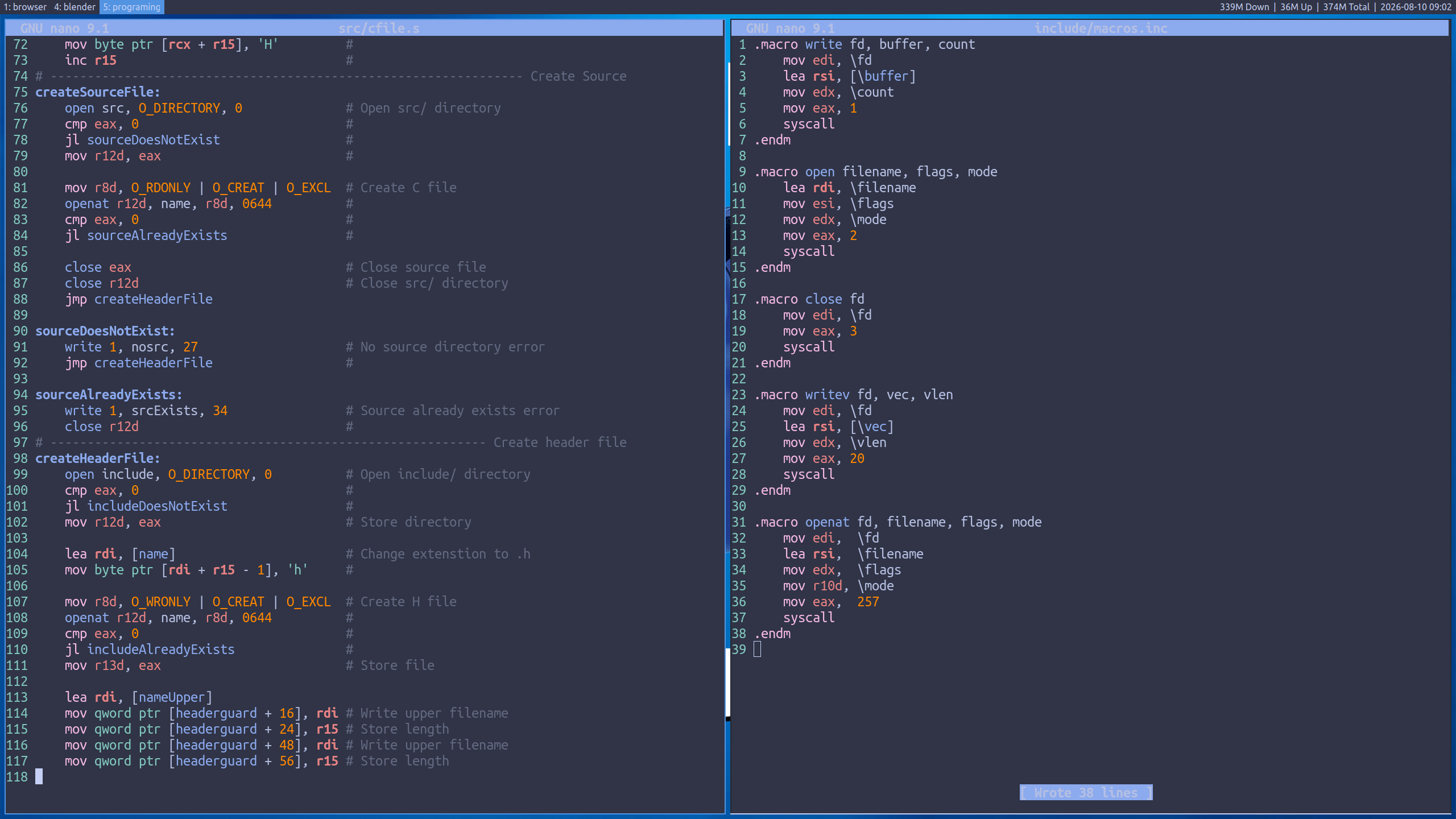Click close r12d on line 87

tap(102, 283)
